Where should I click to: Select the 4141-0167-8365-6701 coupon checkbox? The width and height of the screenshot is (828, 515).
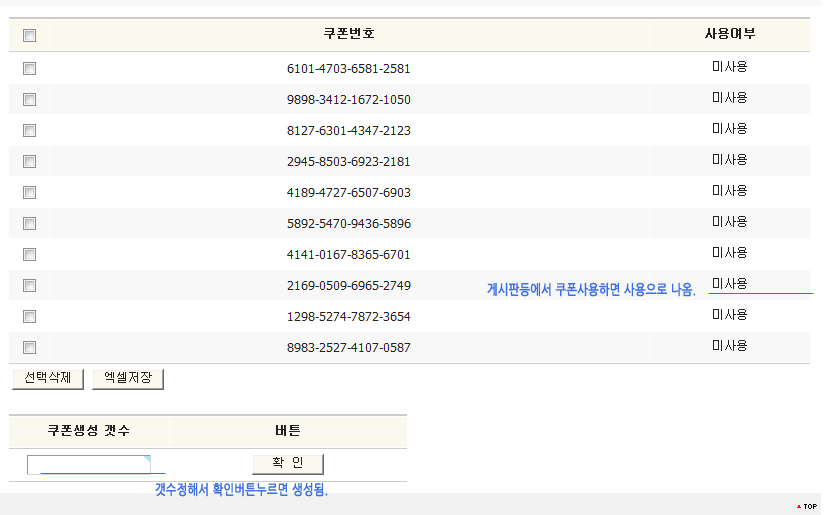pyautogui.click(x=29, y=255)
